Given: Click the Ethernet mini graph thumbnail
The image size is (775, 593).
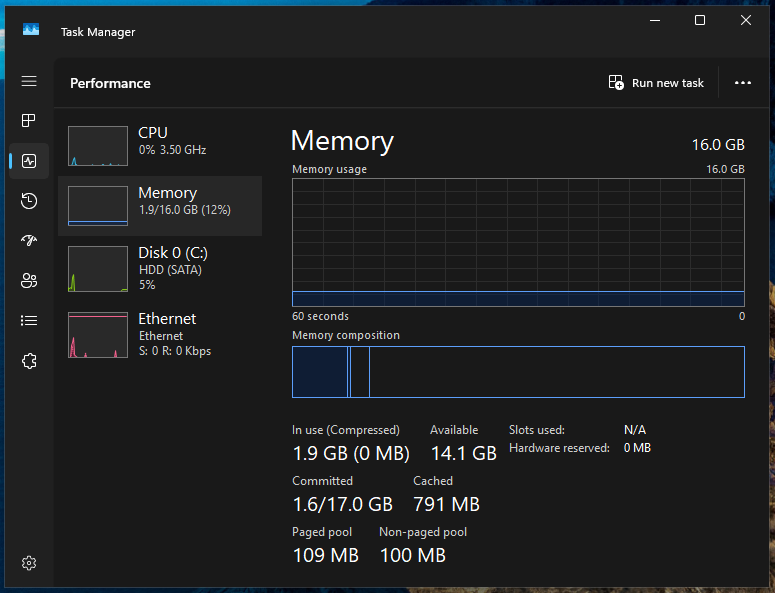Looking at the screenshot, I should point(98,335).
